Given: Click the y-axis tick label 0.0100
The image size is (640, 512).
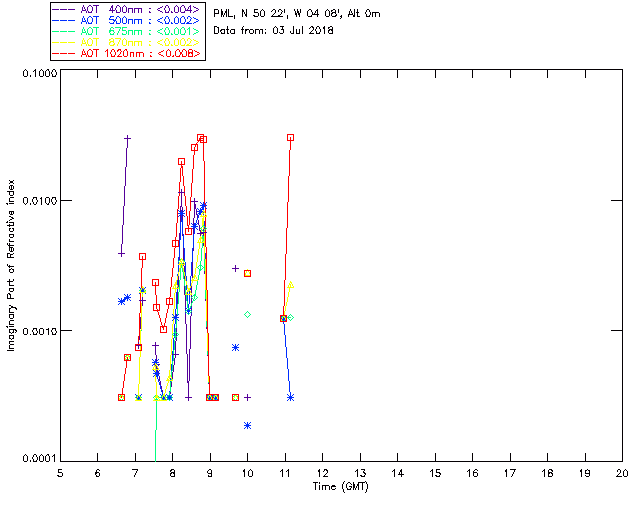Looking at the screenshot, I should tap(40, 201).
